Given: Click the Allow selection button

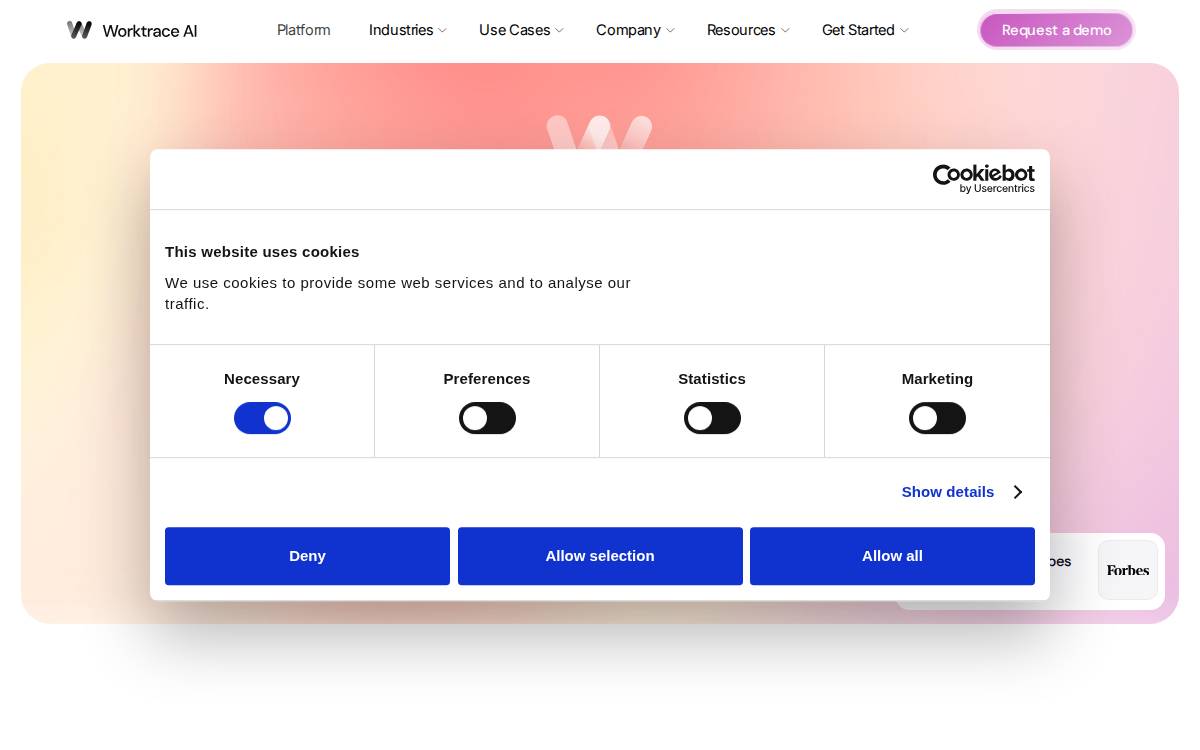Looking at the screenshot, I should (x=600, y=556).
